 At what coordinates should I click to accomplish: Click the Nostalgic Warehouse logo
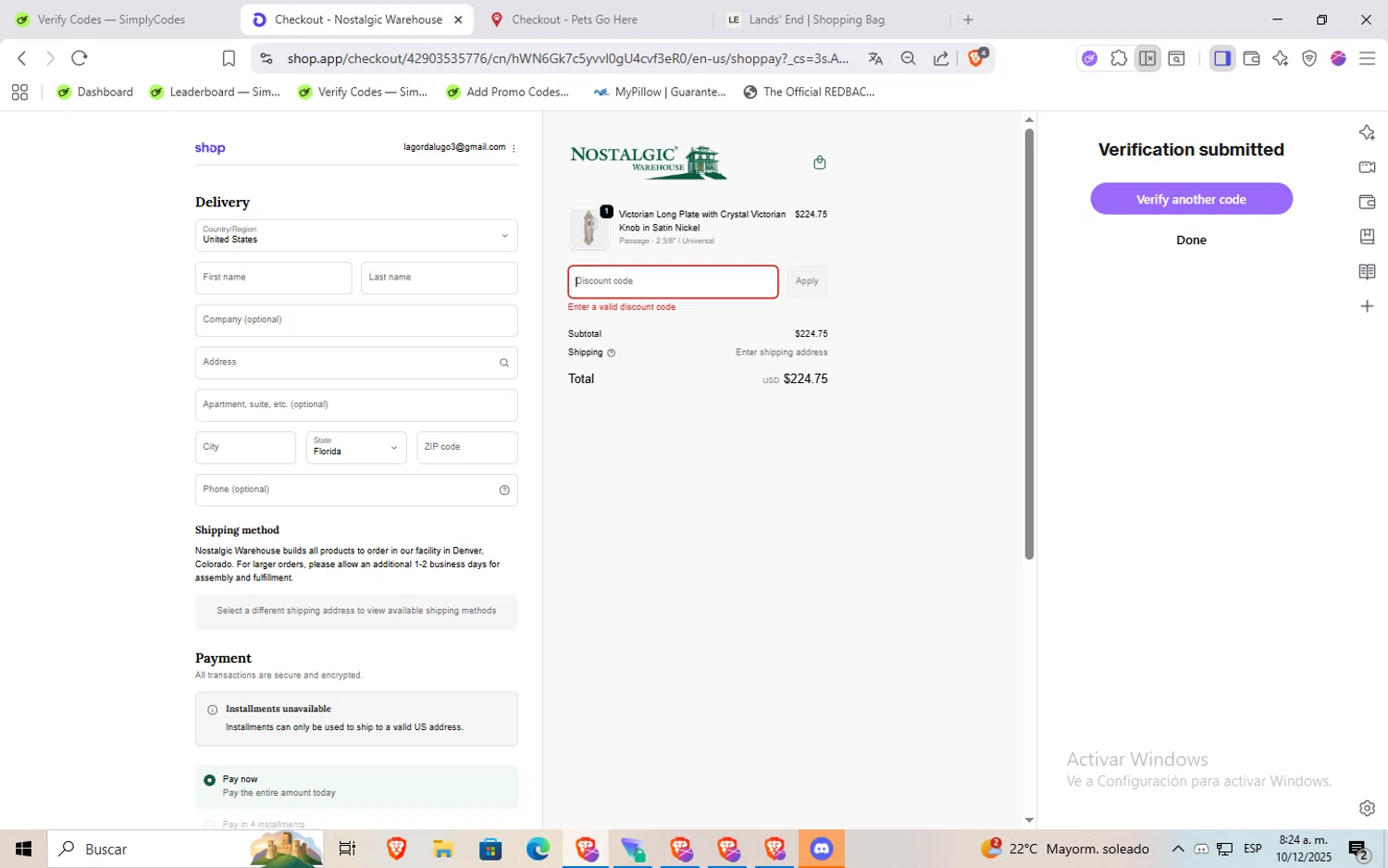coord(648,162)
